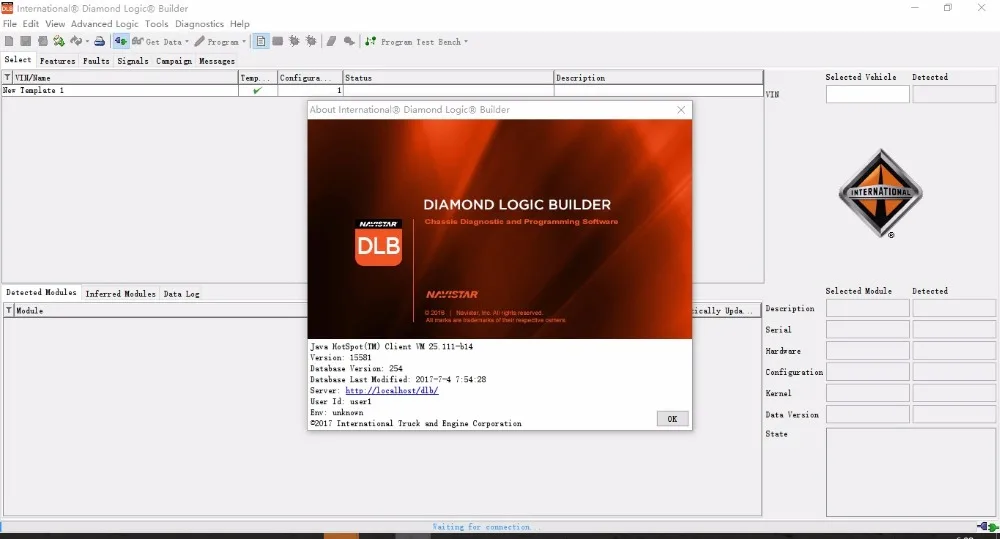Open the Help menu
Image resolution: width=1000 pixels, height=539 pixels.
click(x=240, y=24)
